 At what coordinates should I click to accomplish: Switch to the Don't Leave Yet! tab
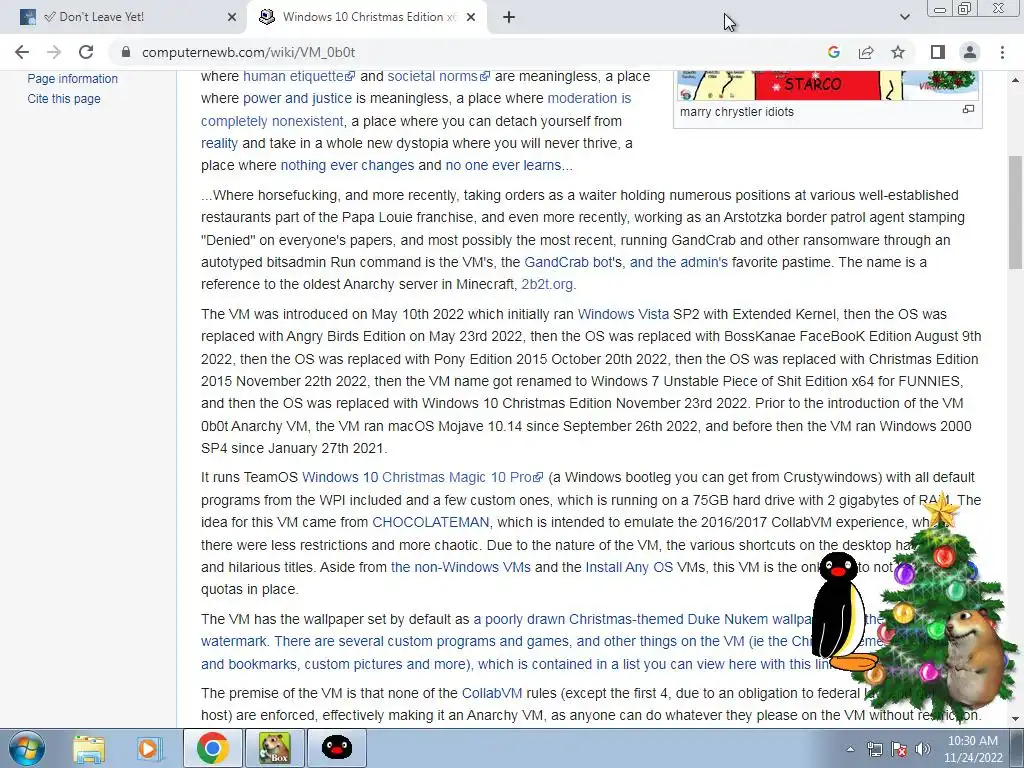click(x=124, y=17)
